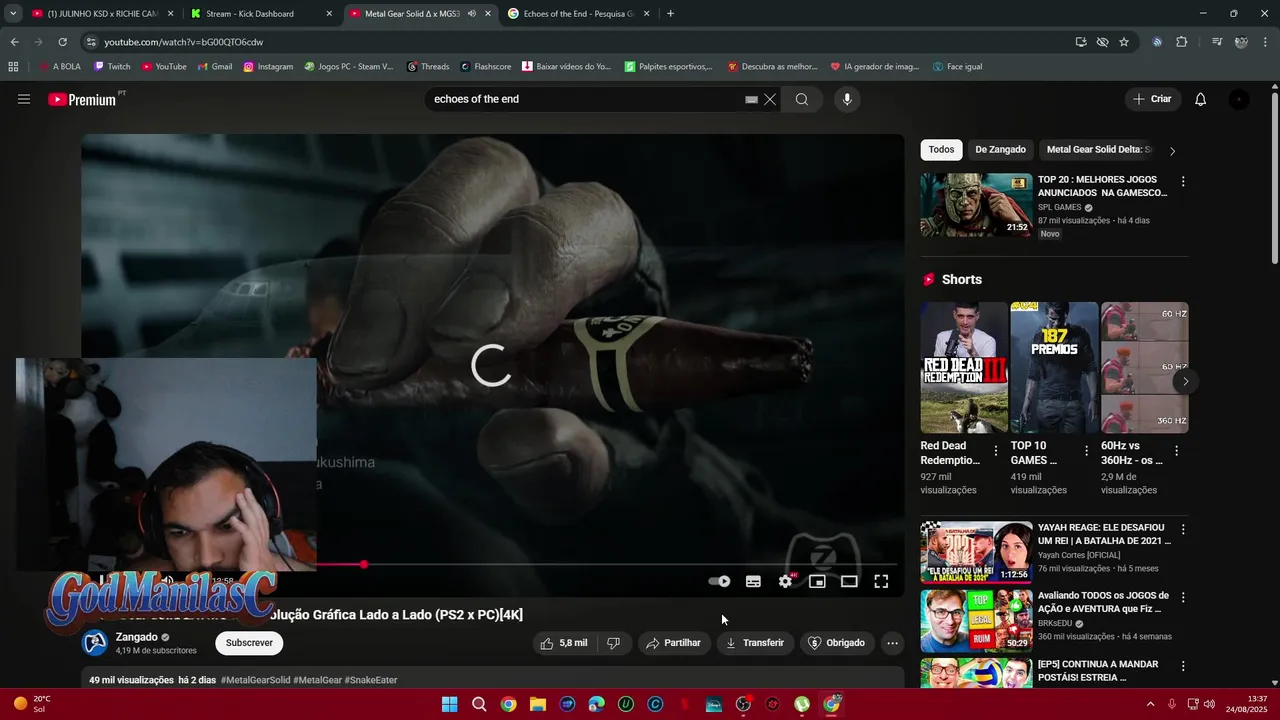Image resolution: width=1280 pixels, height=720 pixels.
Task: Go back to previous page
Action: [14, 42]
